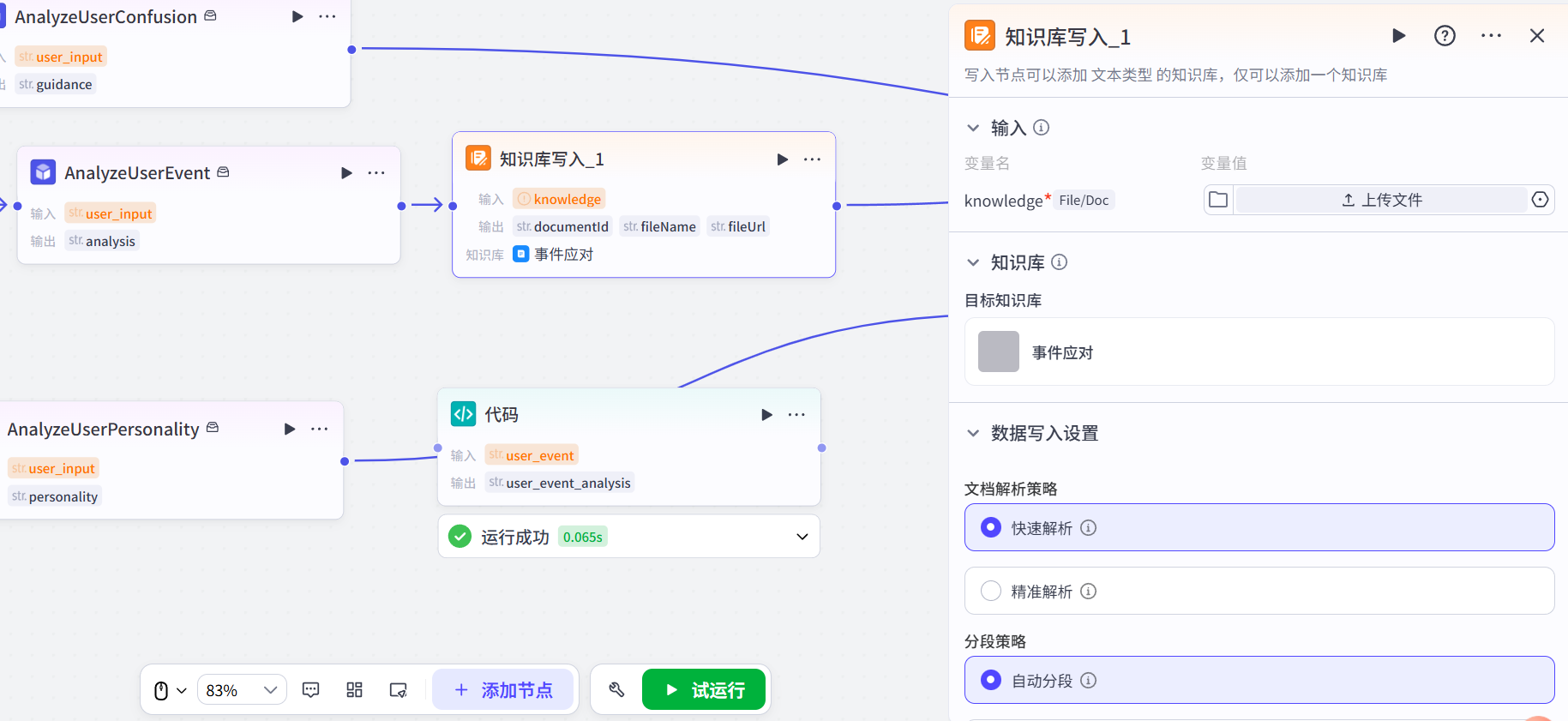1568x721 pixels.
Task: Click the info icon next to 自动分段
Action: tap(1088, 681)
